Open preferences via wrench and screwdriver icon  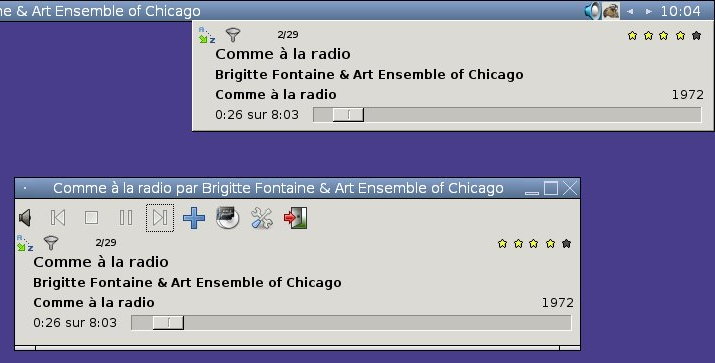pos(262,218)
